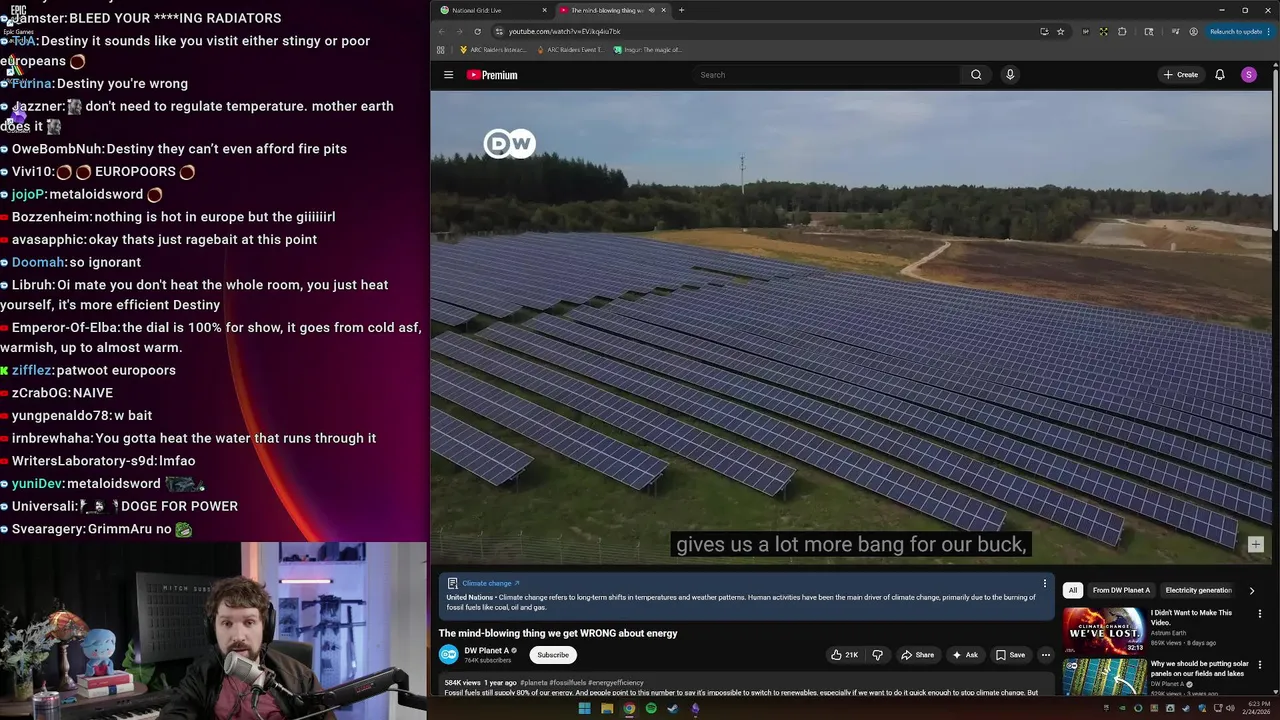Click the YouTube search magnifier button
The height and width of the screenshot is (720, 1280).
[x=976, y=75]
